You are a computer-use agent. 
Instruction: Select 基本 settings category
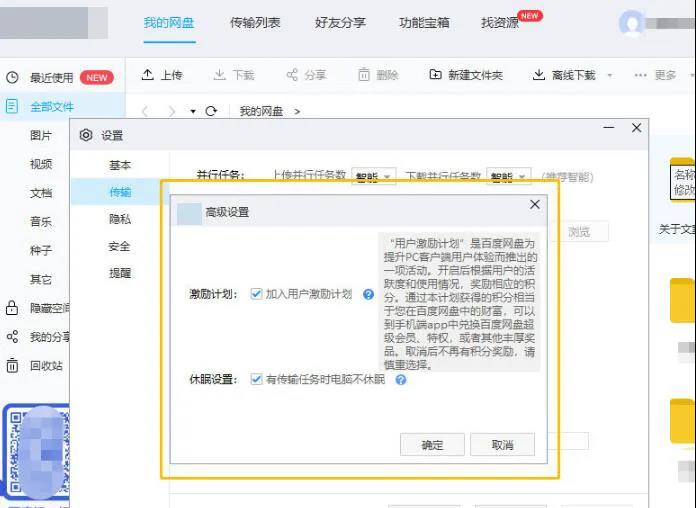click(x=120, y=165)
